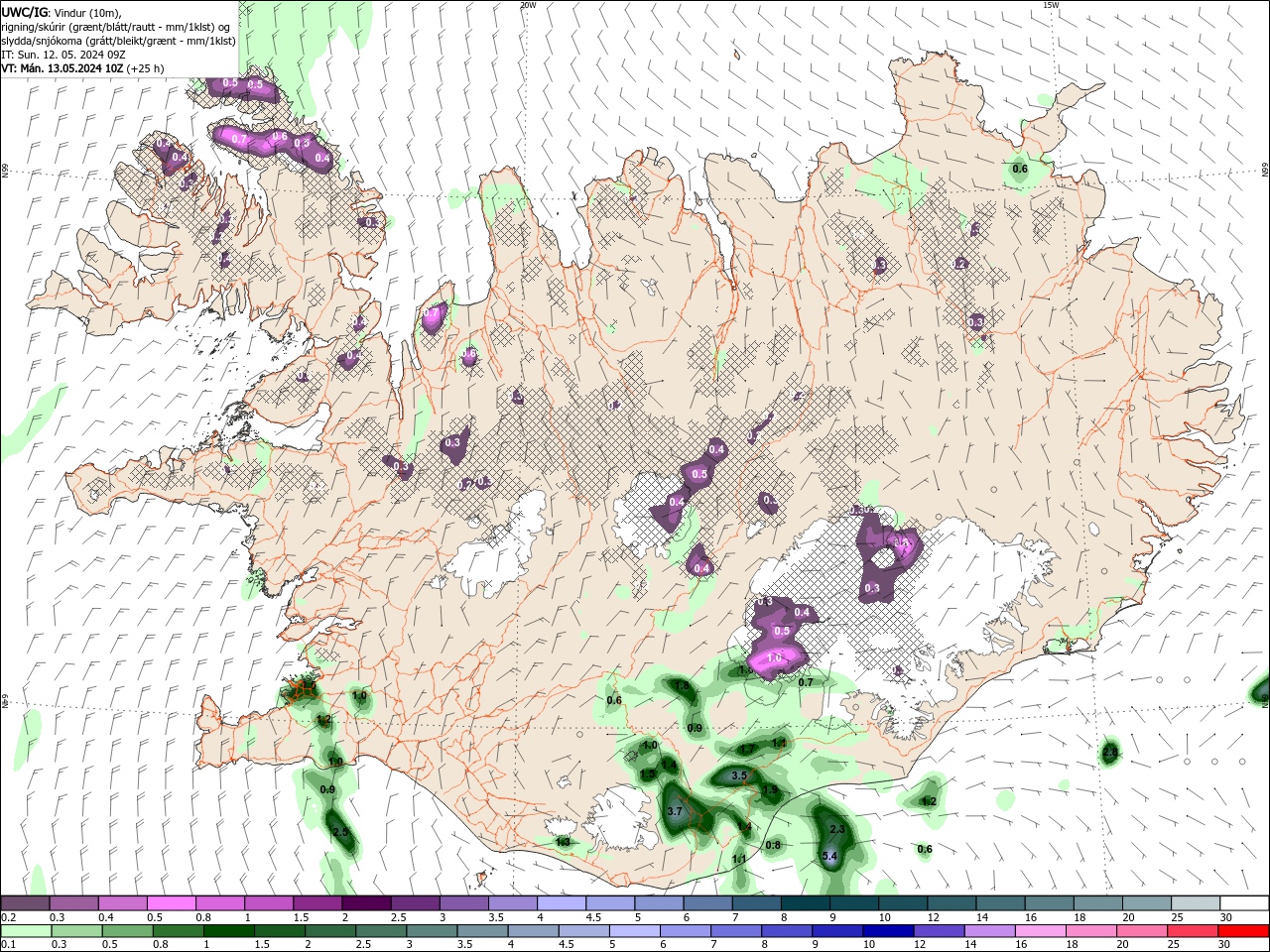The image size is (1270, 952).
Task: Click the pale green 0.1 swatch in rain legend
Action: (25, 931)
